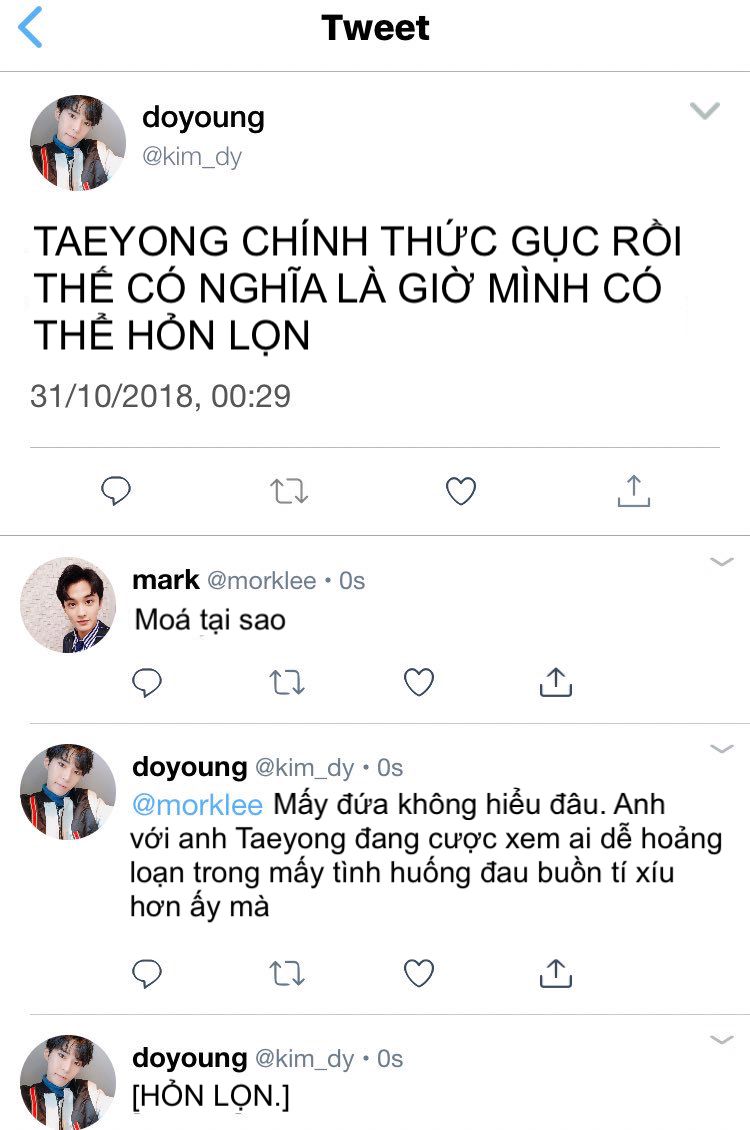Reply to doyoung's @morklee response
Screen dimensions: 750x1130
tap(147, 974)
